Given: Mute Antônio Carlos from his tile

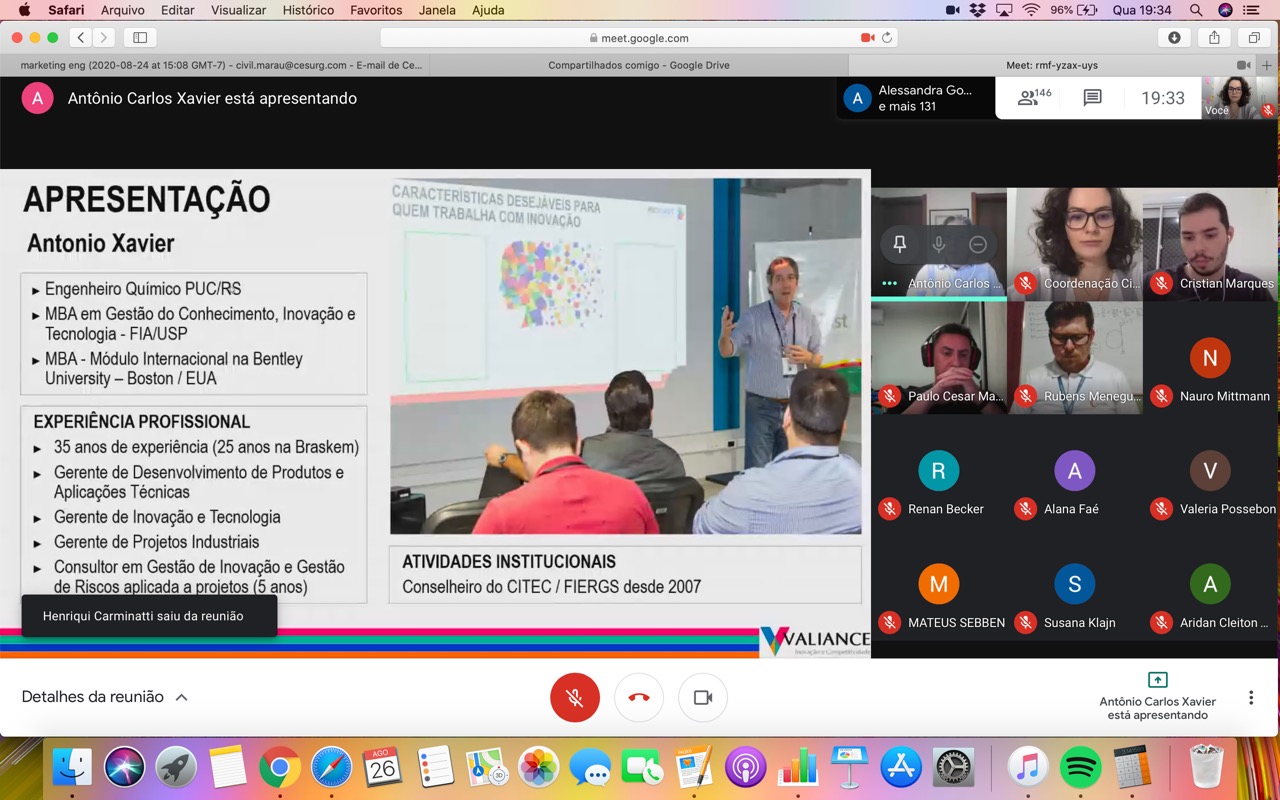Looking at the screenshot, I should [x=938, y=244].
